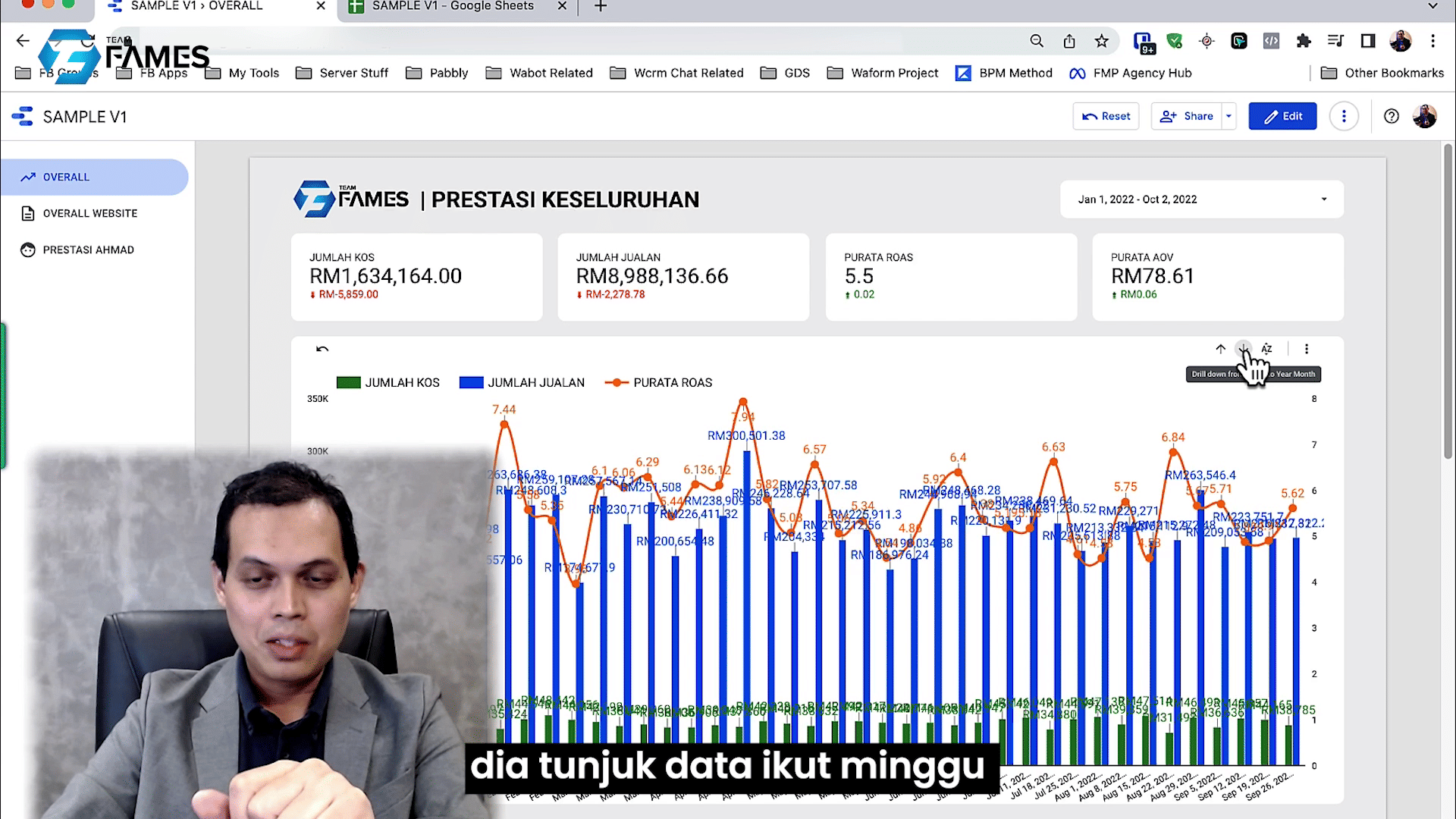The width and height of the screenshot is (1456, 819).
Task: Open the help question mark icon
Action: pos(1391,116)
